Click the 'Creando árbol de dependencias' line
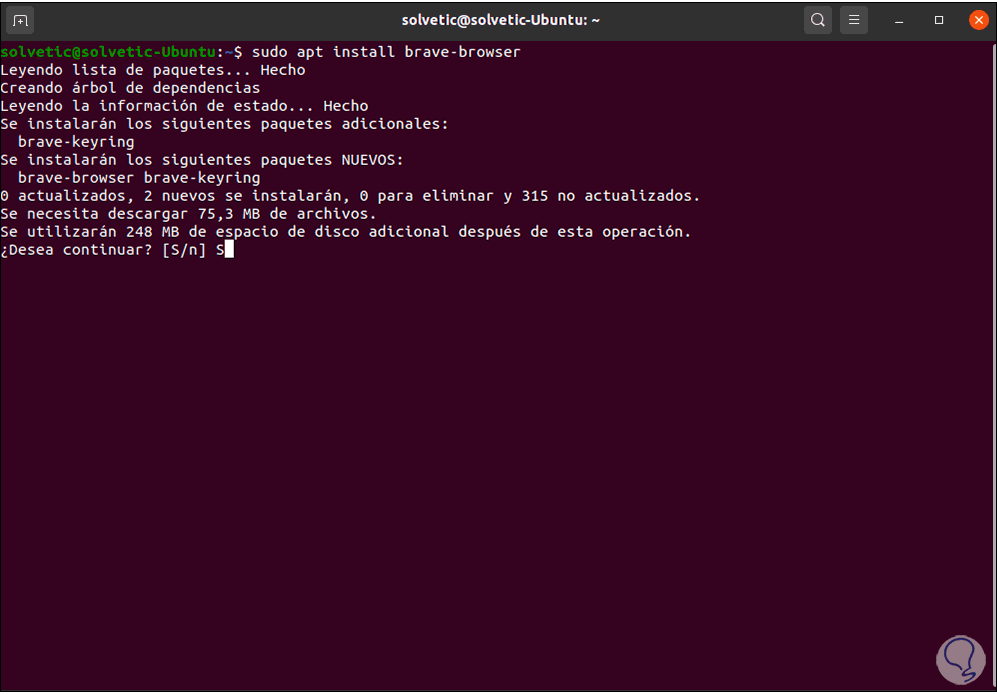This screenshot has height=694, width=997. pos(130,88)
